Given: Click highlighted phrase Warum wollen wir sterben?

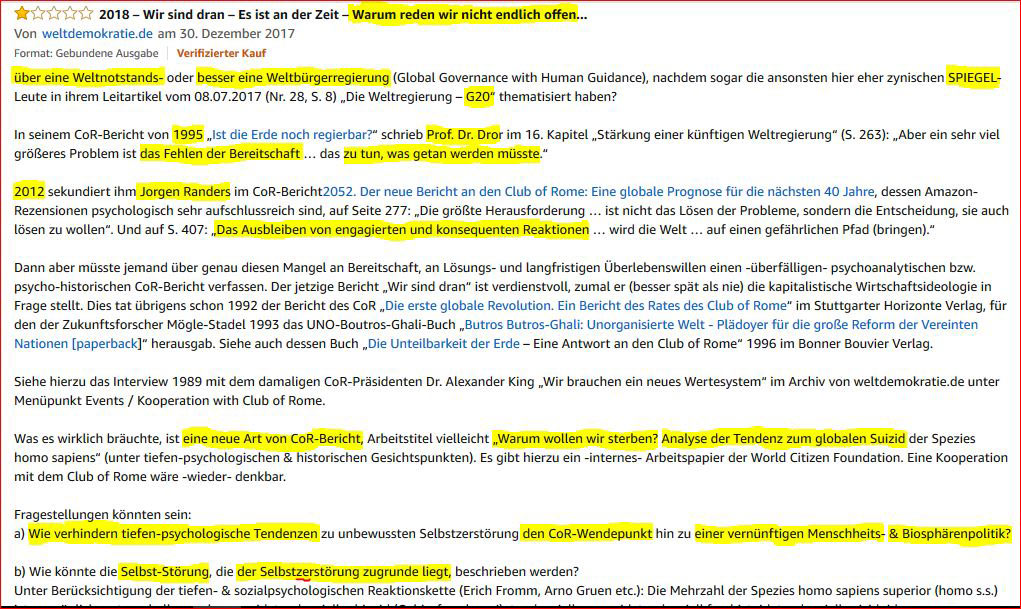Looking at the screenshot, I should pos(576,439).
